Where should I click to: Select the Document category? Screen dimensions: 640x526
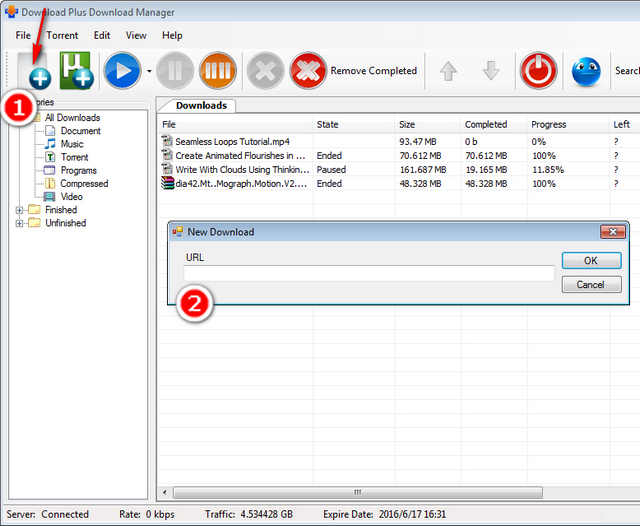click(80, 131)
